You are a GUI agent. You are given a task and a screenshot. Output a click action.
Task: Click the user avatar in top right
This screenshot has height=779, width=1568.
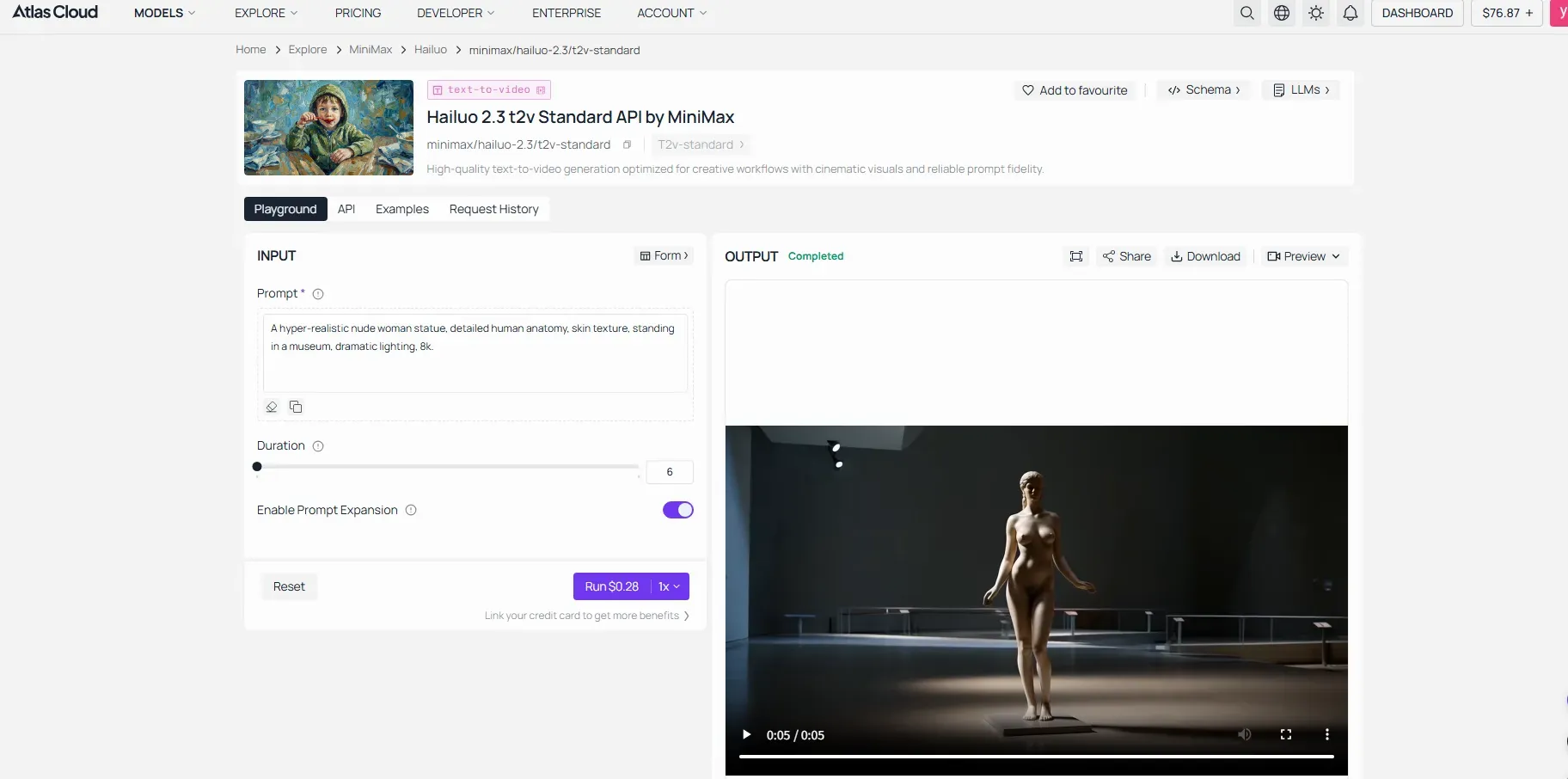pos(1559,13)
